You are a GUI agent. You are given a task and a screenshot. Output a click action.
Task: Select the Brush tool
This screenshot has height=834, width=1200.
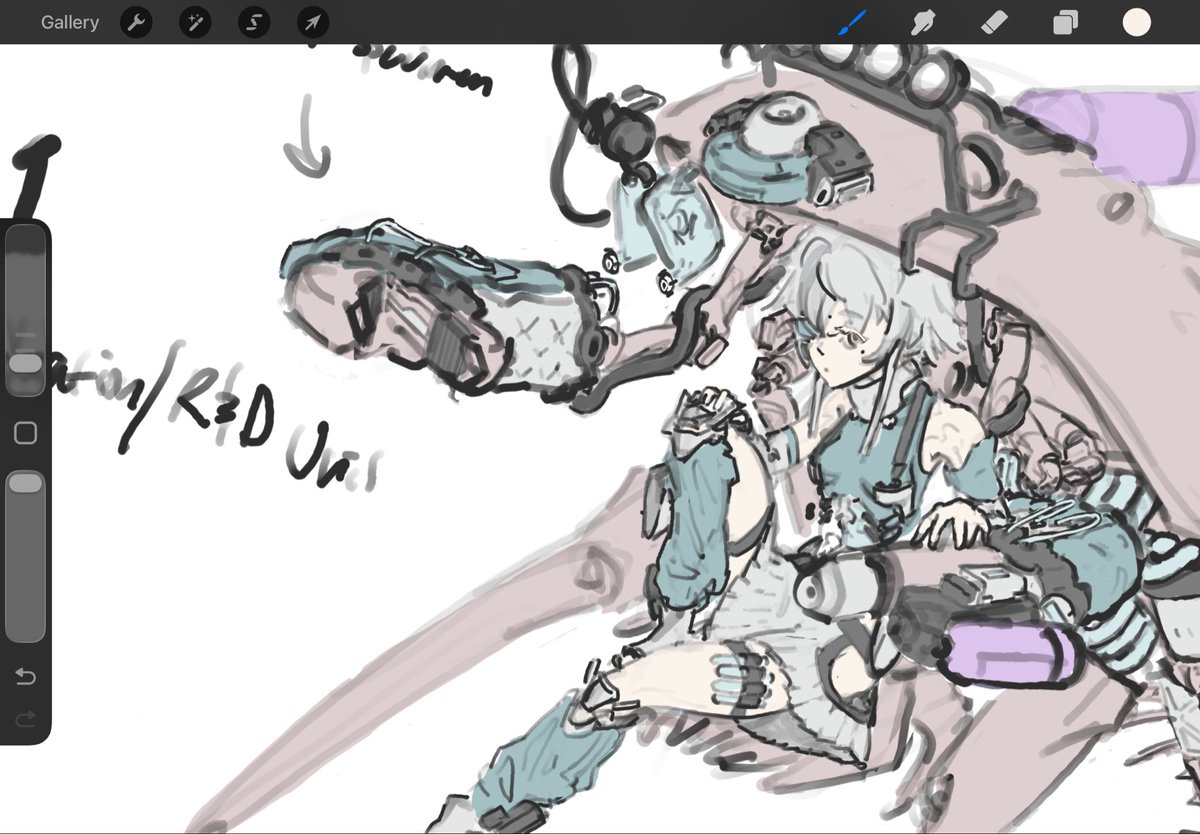(x=853, y=22)
